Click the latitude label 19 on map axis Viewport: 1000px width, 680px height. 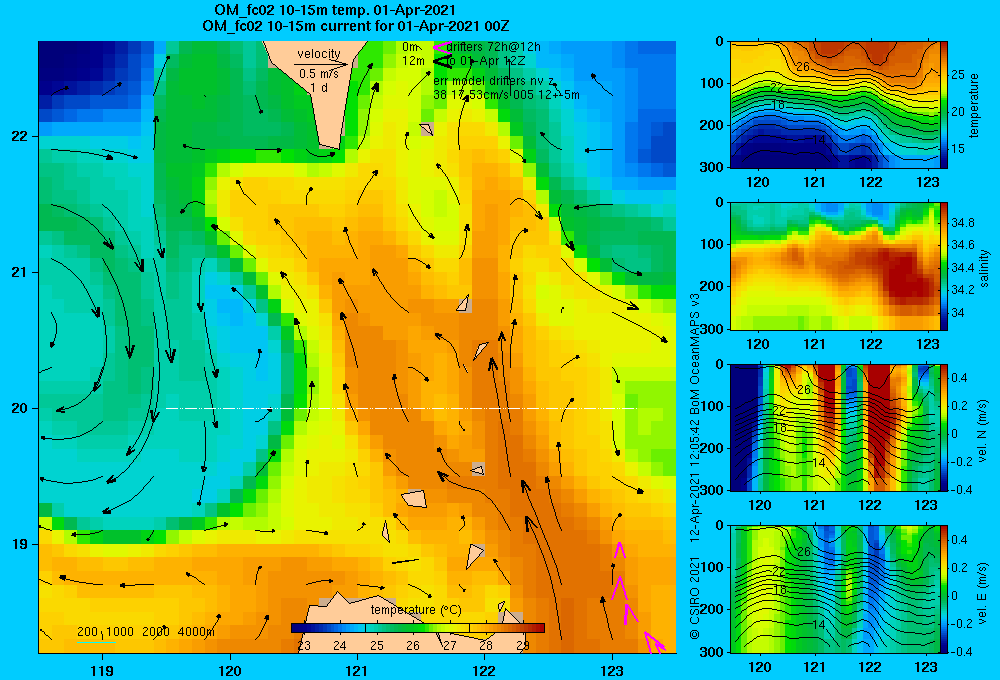pyautogui.click(x=20, y=544)
